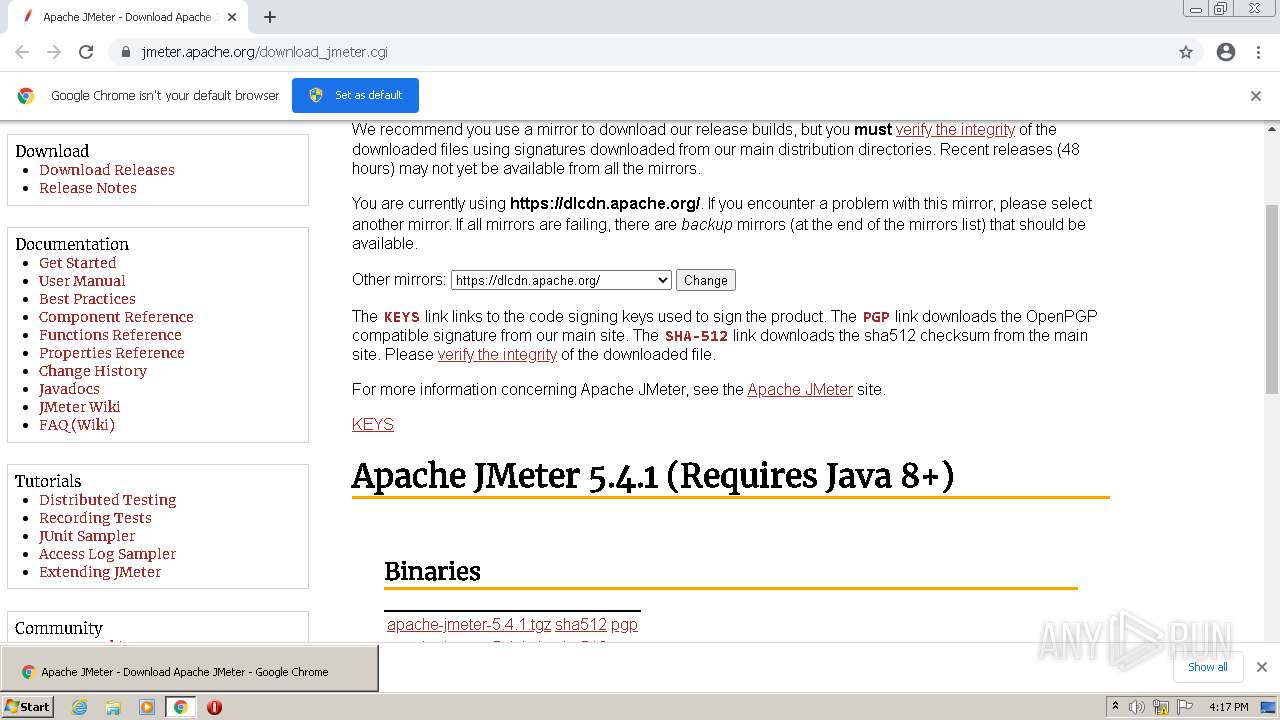Open Best Practices link
Viewport: 1280px width, 720px height.
pyautogui.click(x=87, y=299)
